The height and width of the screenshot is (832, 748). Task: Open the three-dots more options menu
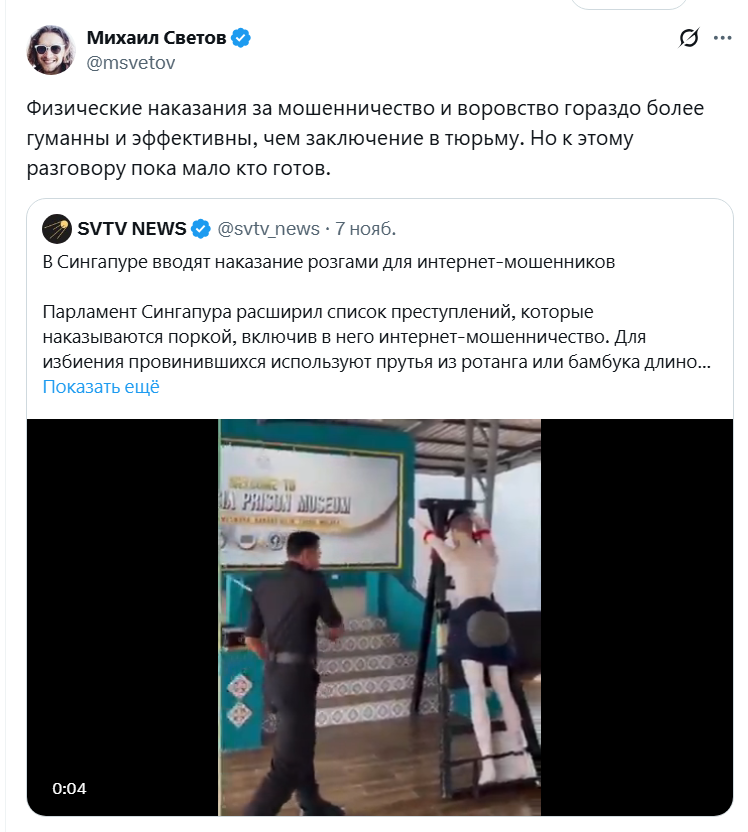723,38
